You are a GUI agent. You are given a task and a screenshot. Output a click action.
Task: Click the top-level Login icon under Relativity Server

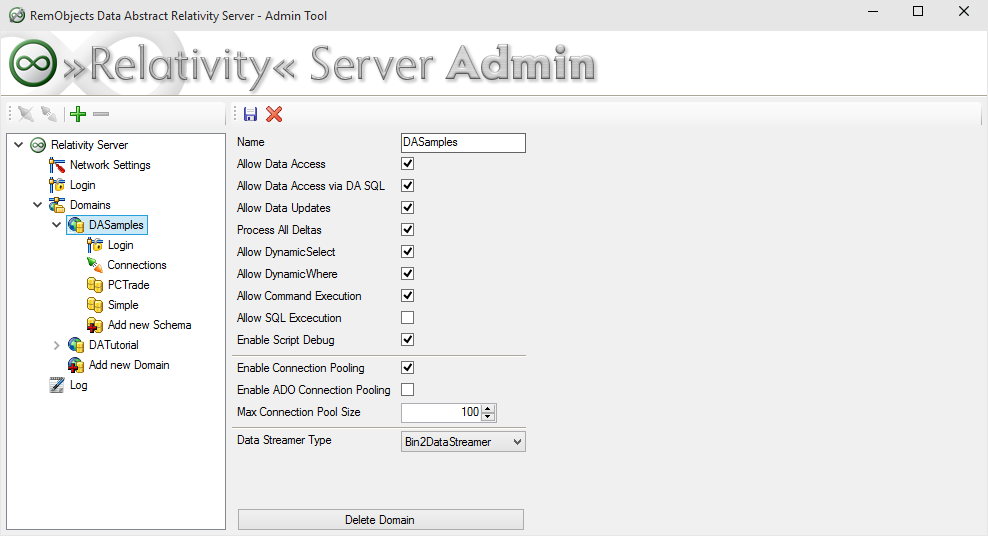(57, 185)
